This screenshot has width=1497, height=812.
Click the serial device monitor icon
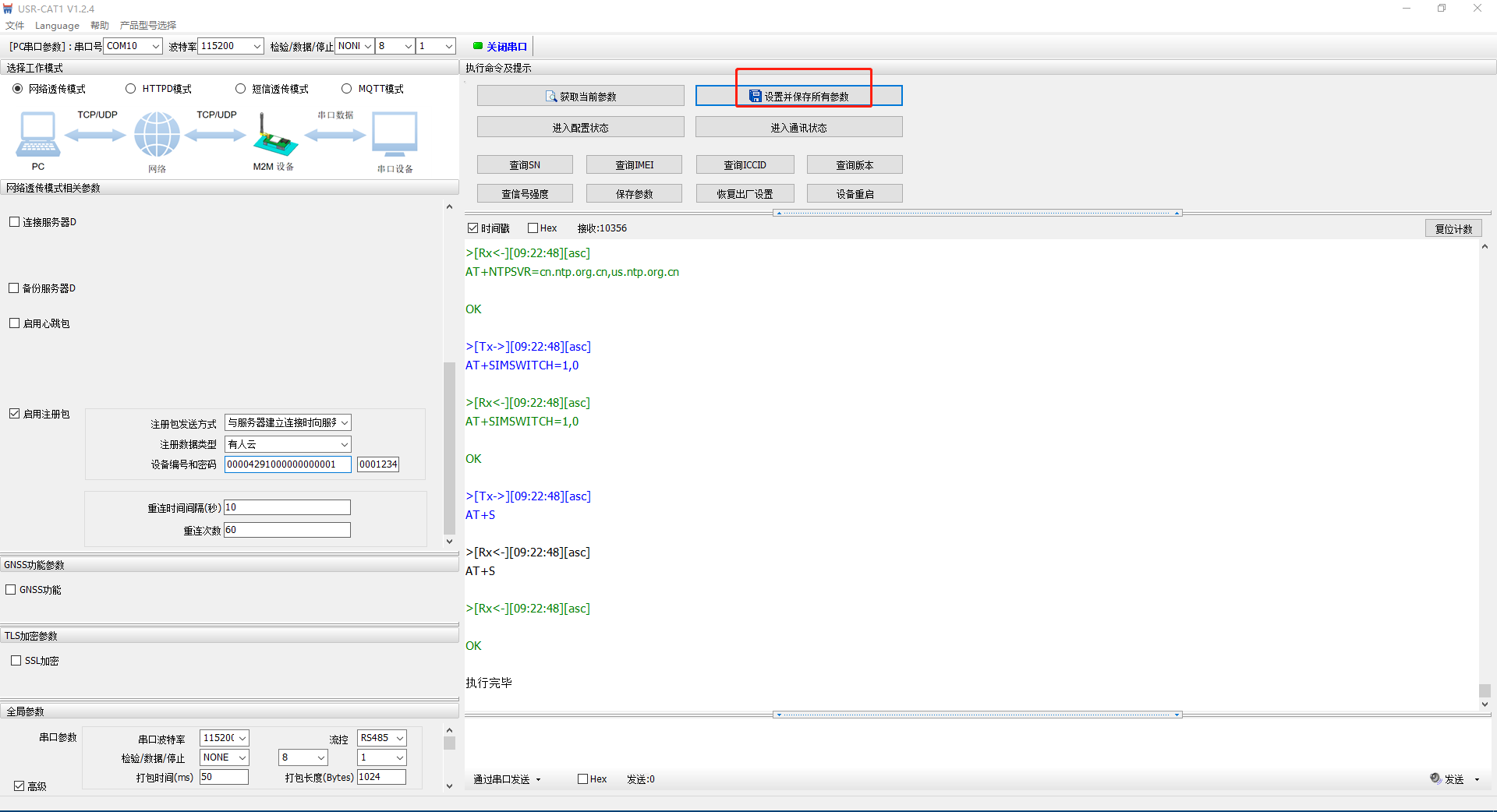[x=395, y=135]
